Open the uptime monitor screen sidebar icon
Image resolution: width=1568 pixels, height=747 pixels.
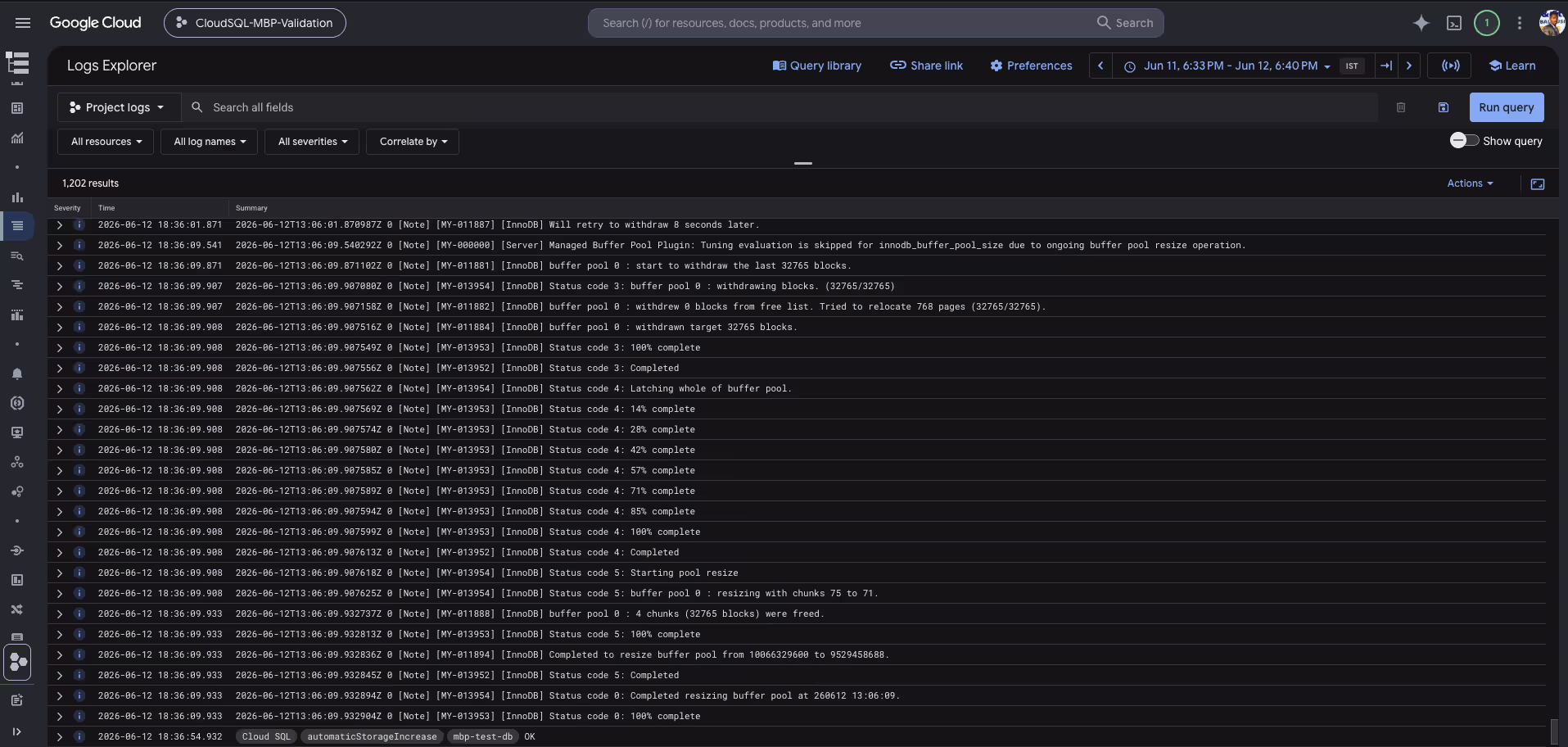pyautogui.click(x=17, y=432)
